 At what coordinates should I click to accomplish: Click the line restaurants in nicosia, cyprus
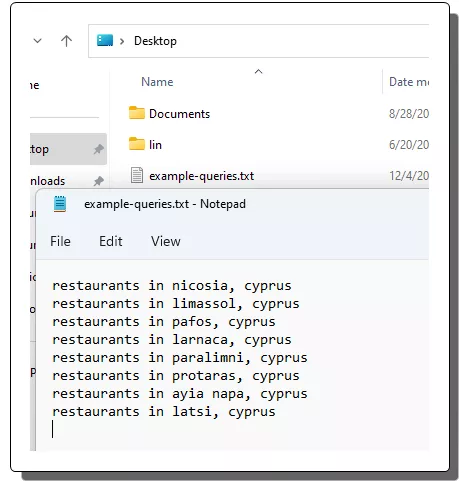(172, 286)
